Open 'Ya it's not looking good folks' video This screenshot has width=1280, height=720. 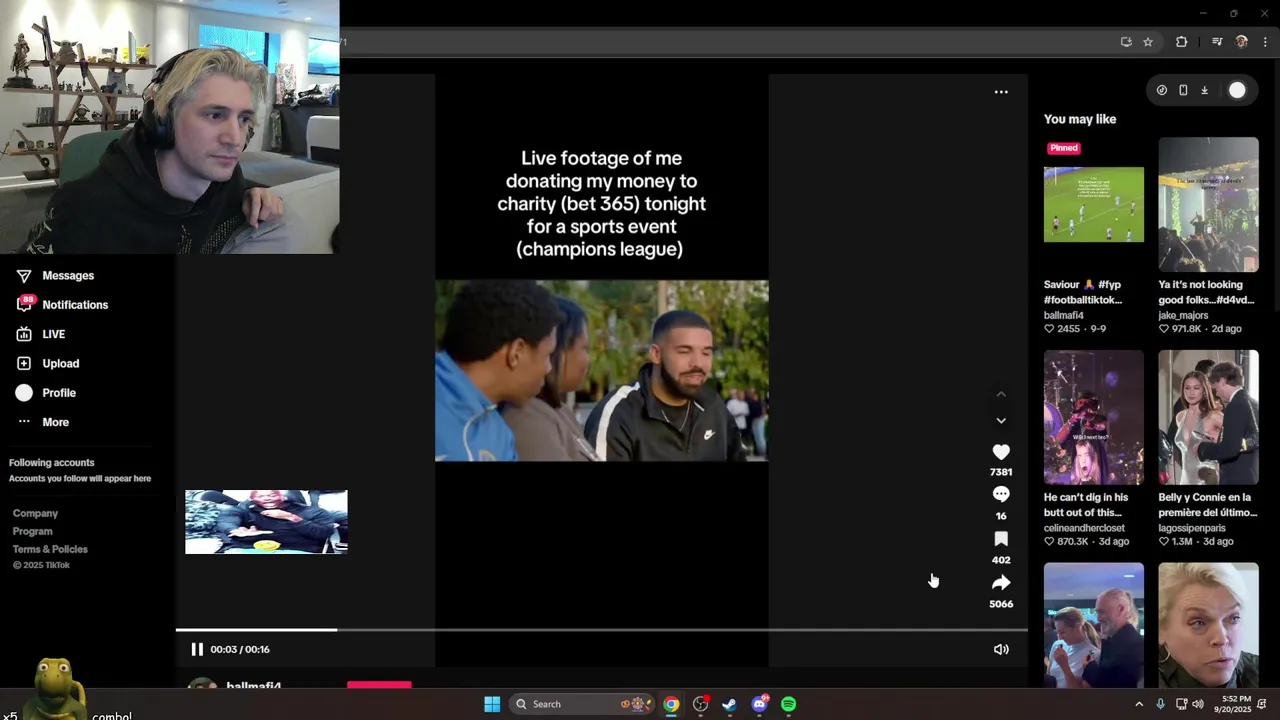[x=1208, y=204]
